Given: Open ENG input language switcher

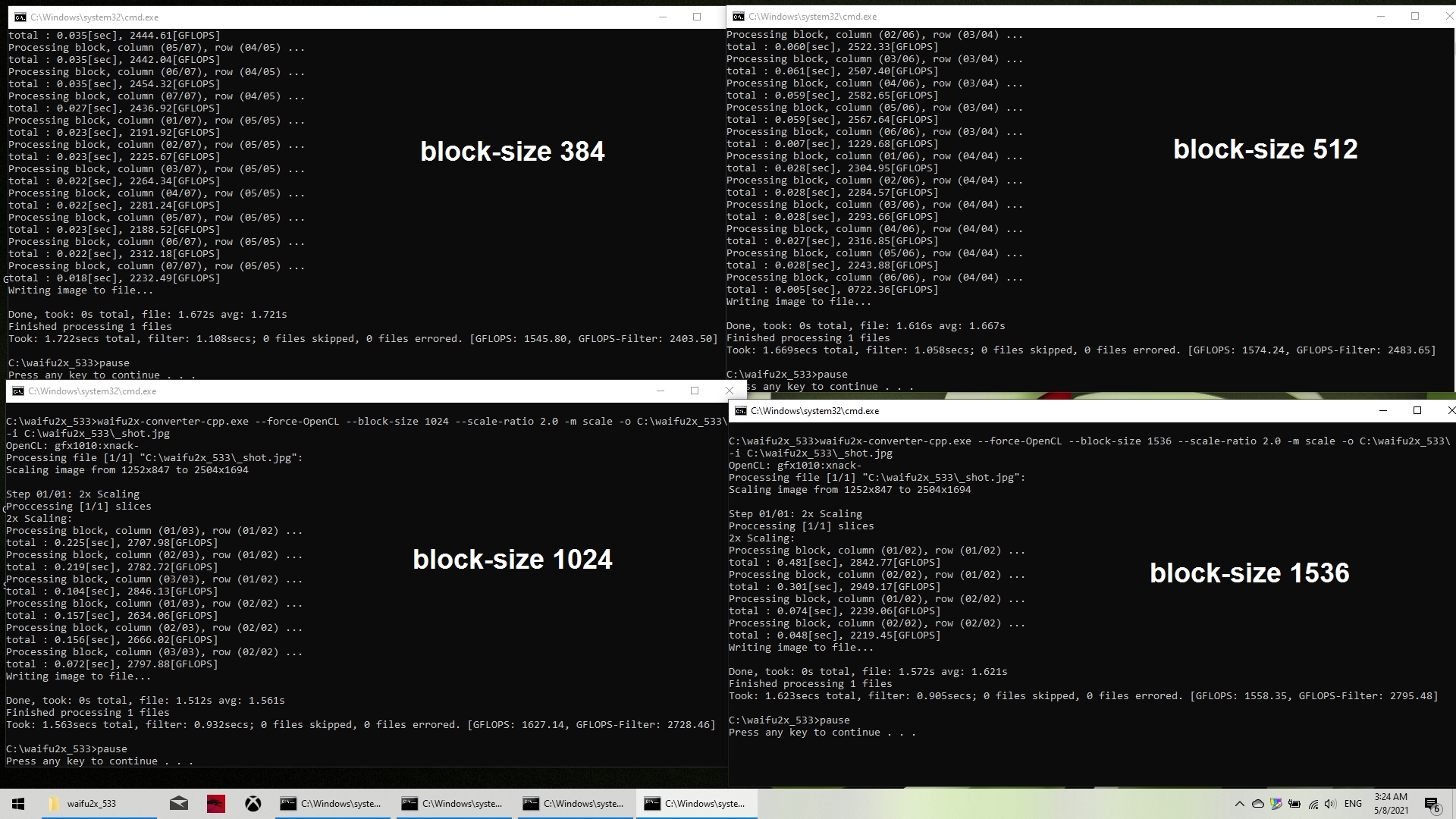Looking at the screenshot, I should point(1353,804).
